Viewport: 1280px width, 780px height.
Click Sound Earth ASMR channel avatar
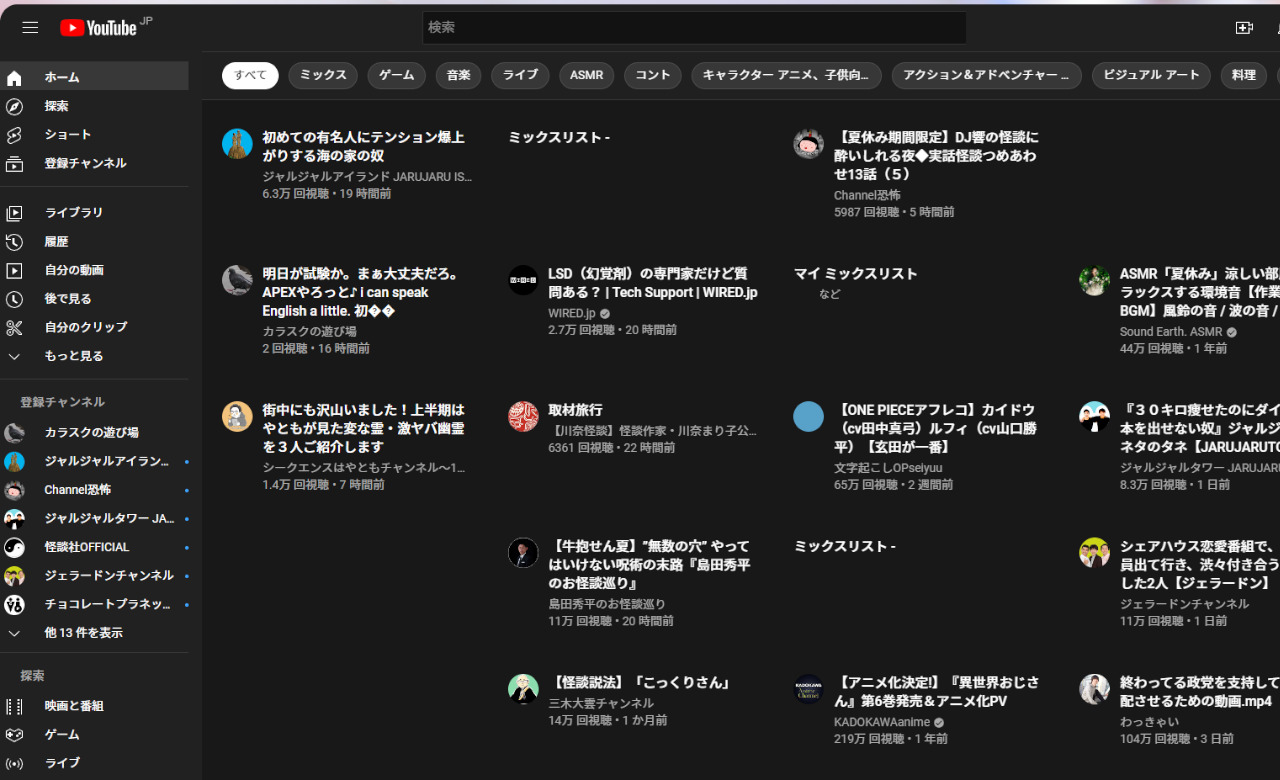(1094, 280)
